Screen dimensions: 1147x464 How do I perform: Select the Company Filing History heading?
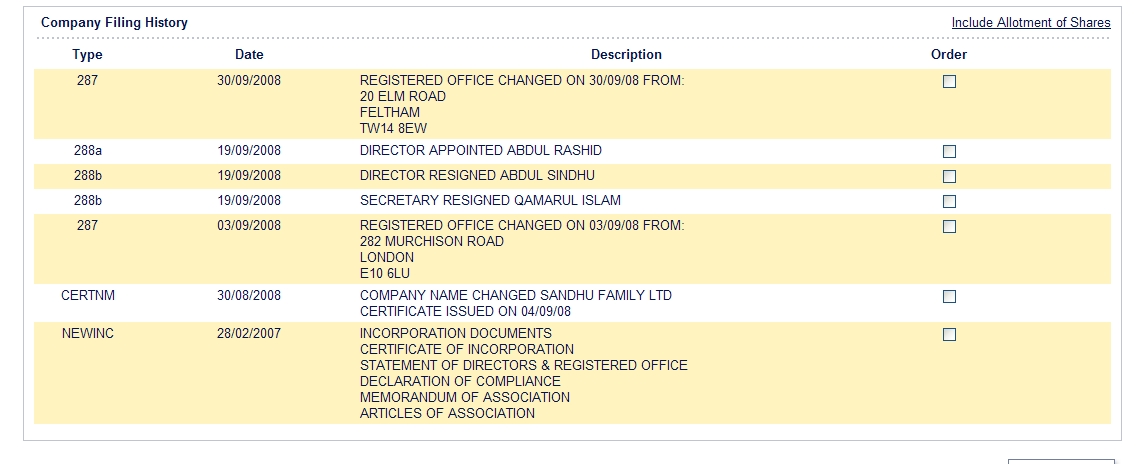[x=114, y=23]
